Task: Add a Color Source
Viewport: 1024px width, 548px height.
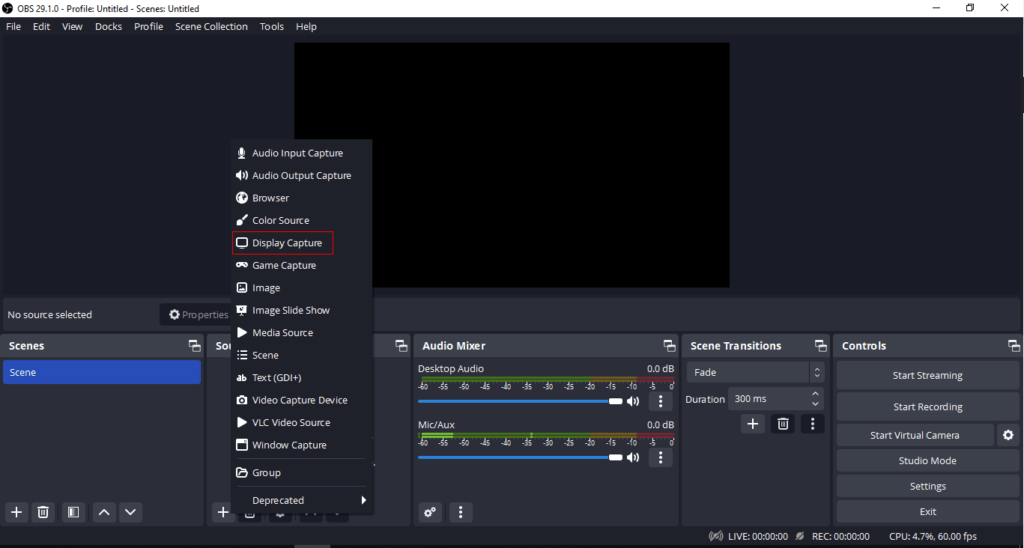Action: click(x=302, y=220)
